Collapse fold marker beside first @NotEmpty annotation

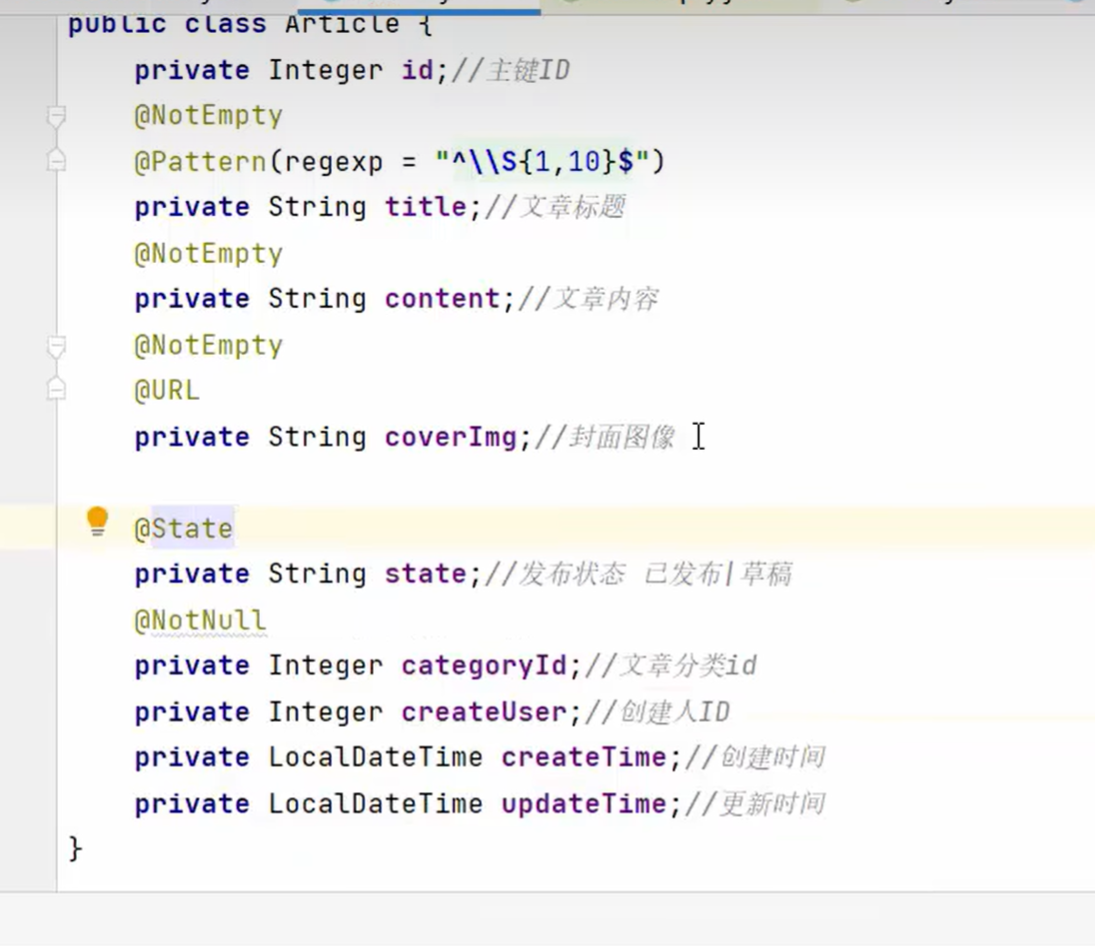tap(57, 116)
